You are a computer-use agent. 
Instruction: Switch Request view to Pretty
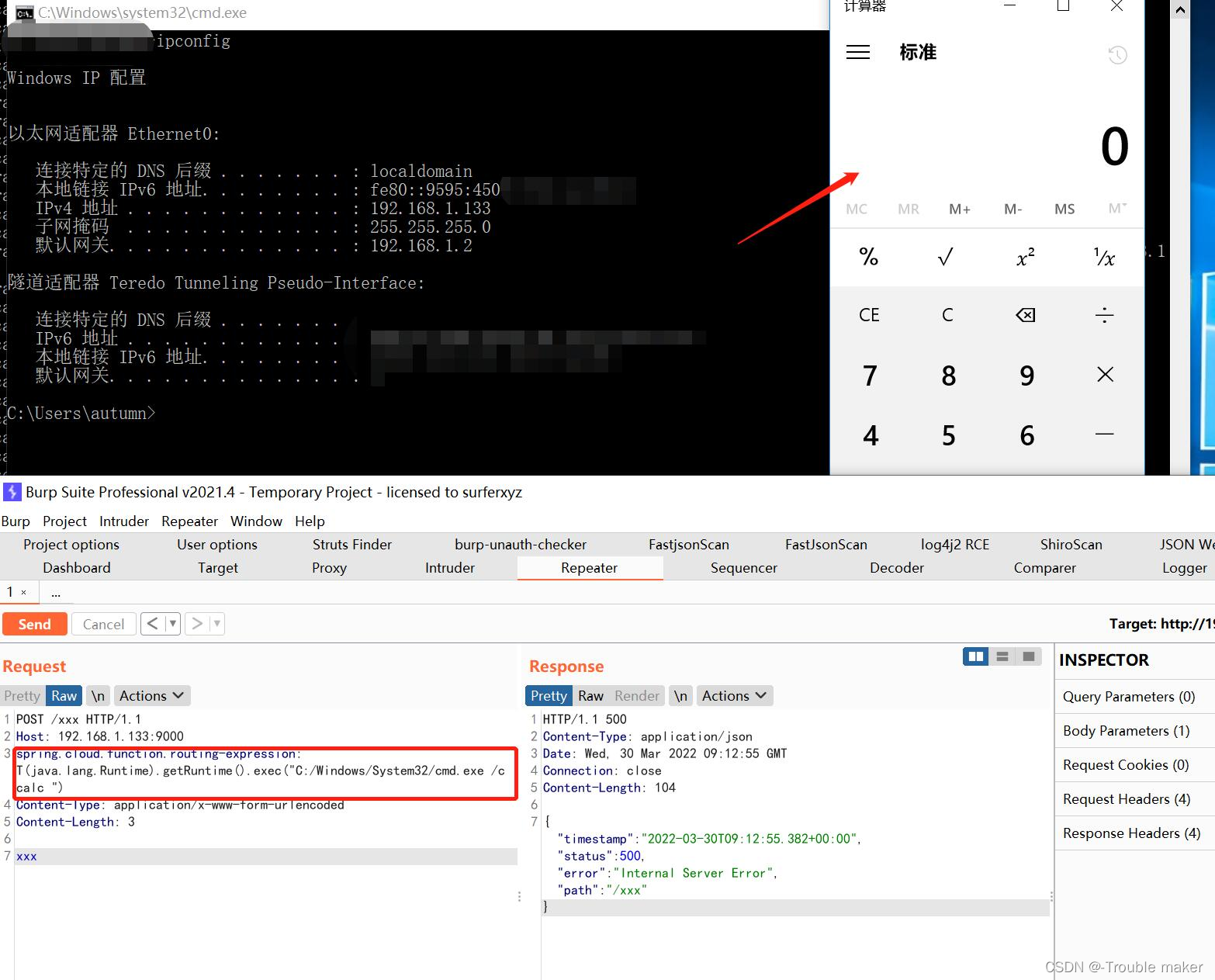pyautogui.click(x=22, y=696)
